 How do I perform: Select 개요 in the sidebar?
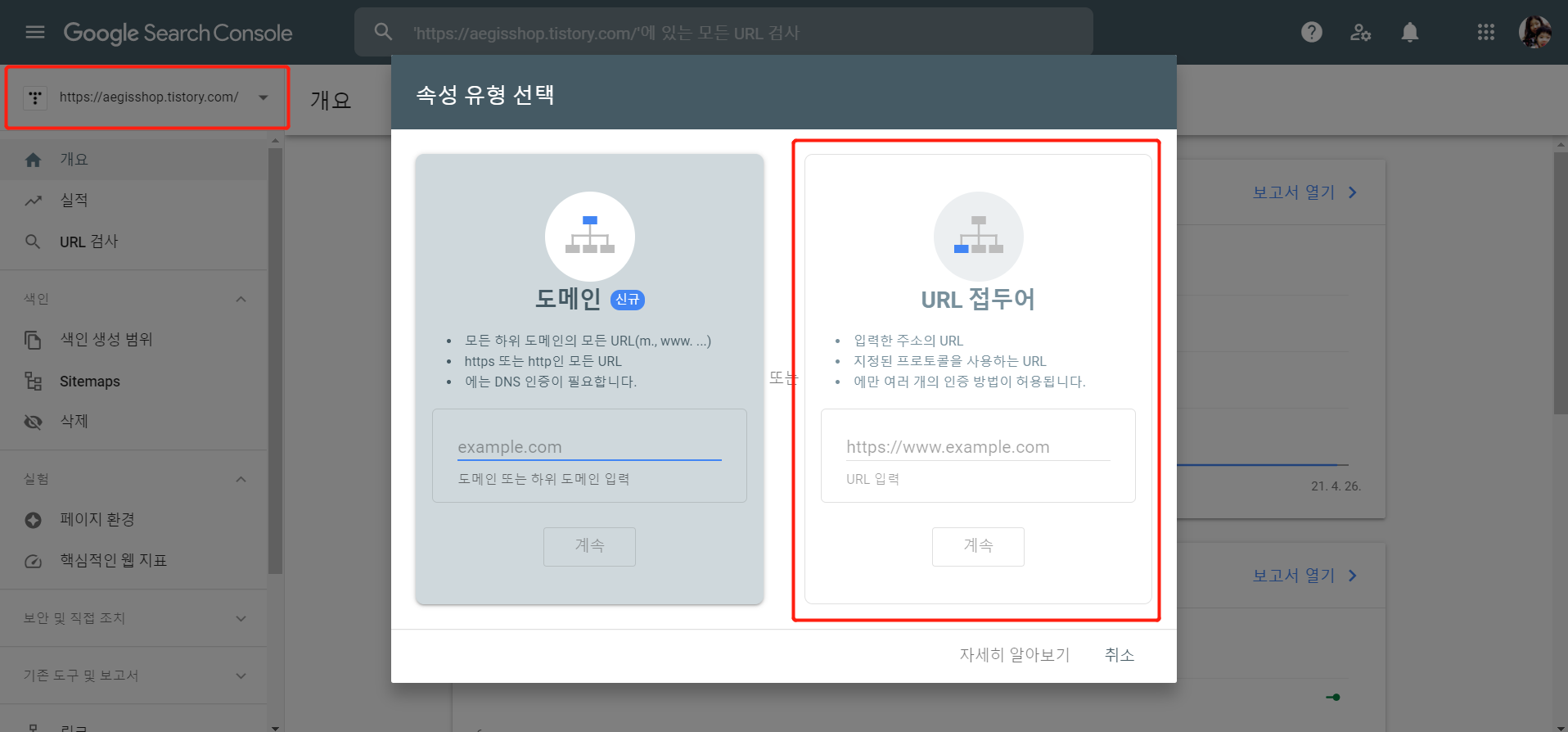[x=134, y=160]
